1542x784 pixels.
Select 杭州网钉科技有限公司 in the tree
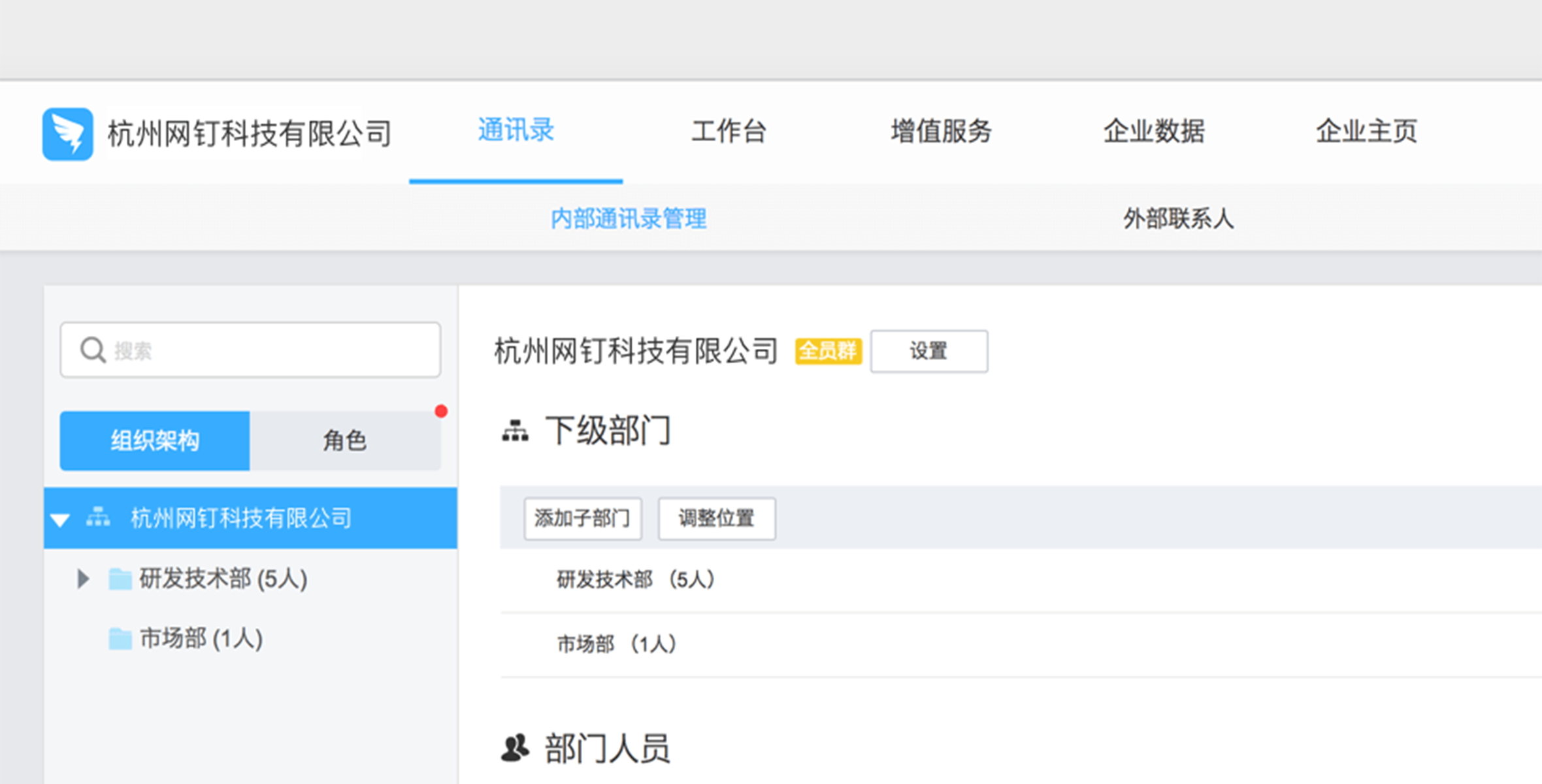coord(250,517)
